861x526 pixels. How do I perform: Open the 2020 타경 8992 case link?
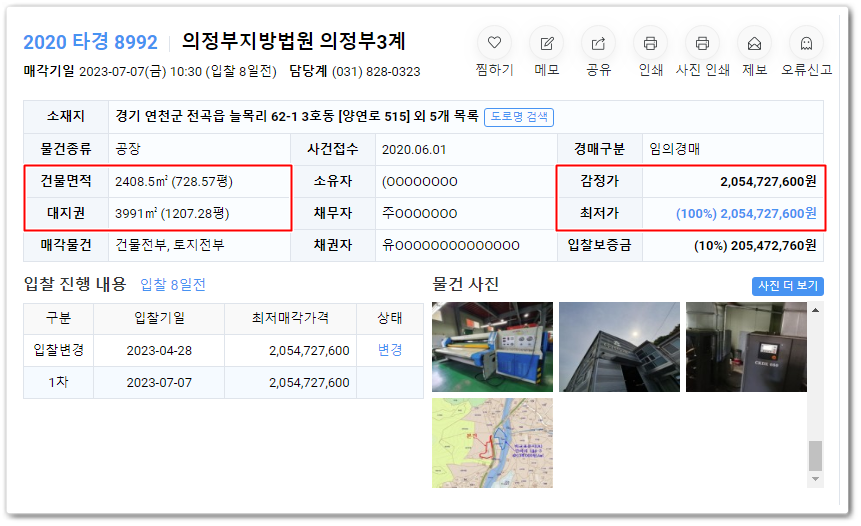90,42
